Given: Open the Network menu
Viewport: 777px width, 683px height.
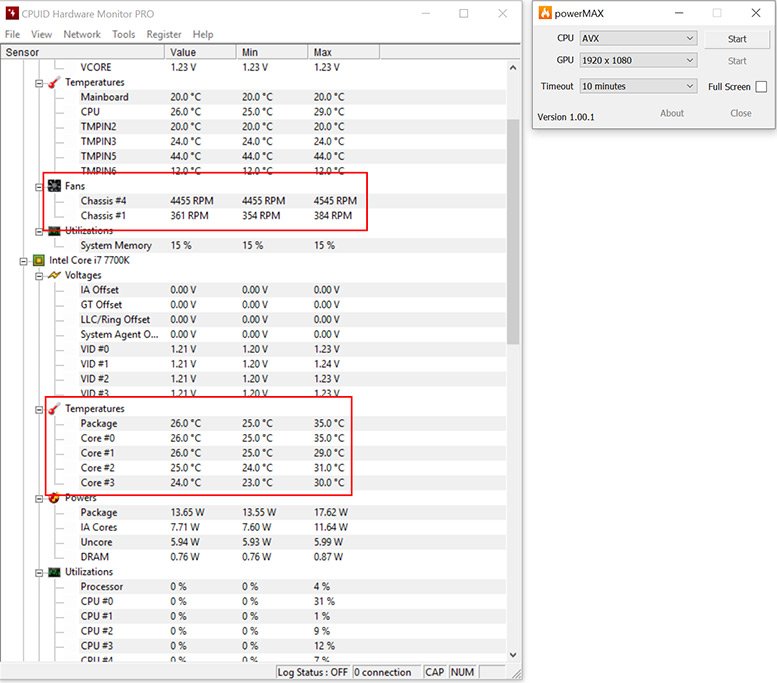Looking at the screenshot, I should [x=82, y=34].
